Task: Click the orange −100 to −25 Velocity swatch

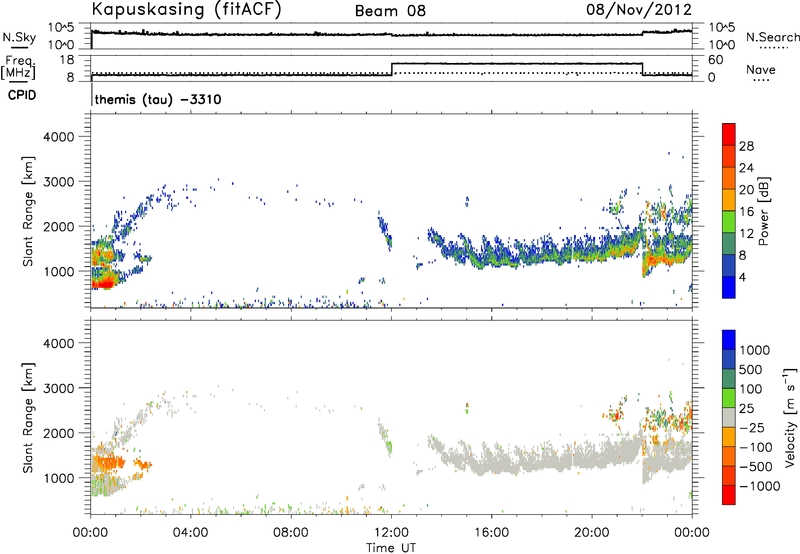Action: pyautogui.click(x=729, y=437)
